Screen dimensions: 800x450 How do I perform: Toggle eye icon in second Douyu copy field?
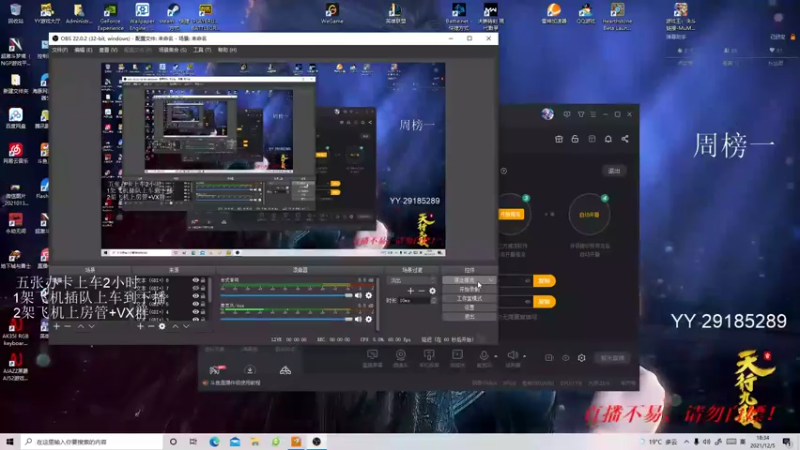click(x=527, y=302)
